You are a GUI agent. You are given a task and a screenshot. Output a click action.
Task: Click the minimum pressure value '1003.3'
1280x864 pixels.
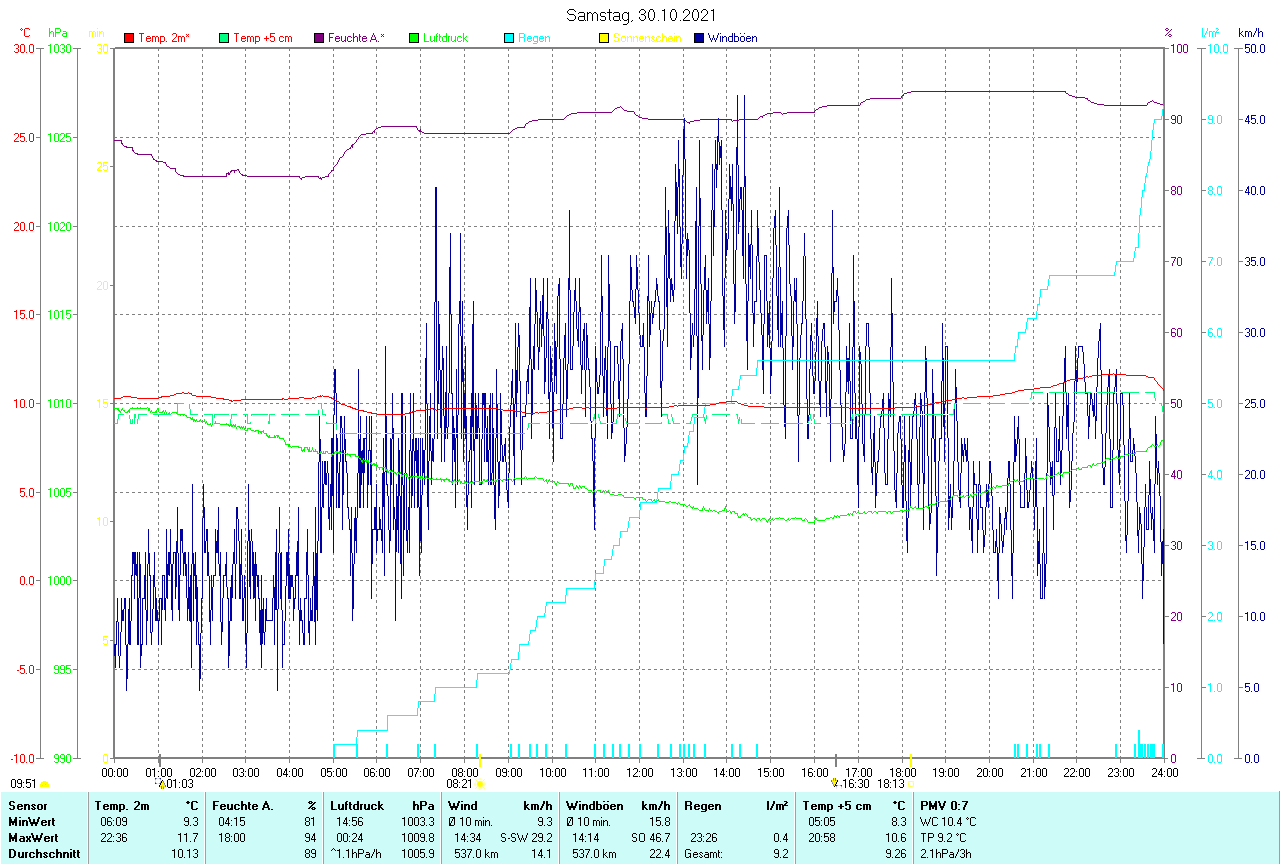(418, 821)
